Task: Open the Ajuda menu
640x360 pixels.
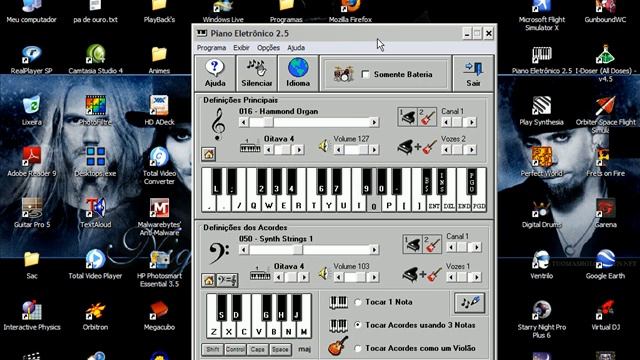Action: pyautogui.click(x=296, y=48)
